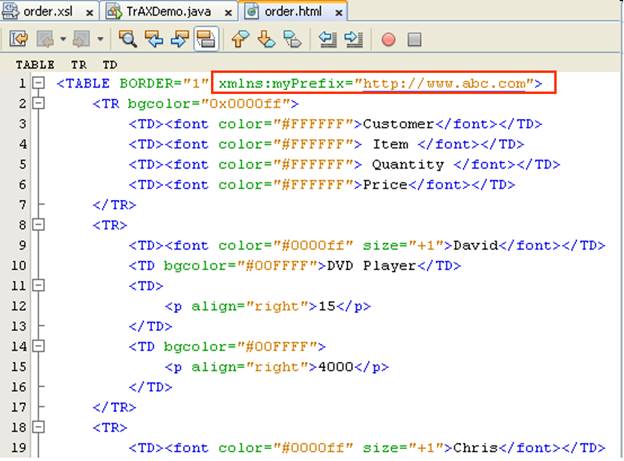Click the value 4000 on line 15
The height and width of the screenshot is (461, 624).
336,367
